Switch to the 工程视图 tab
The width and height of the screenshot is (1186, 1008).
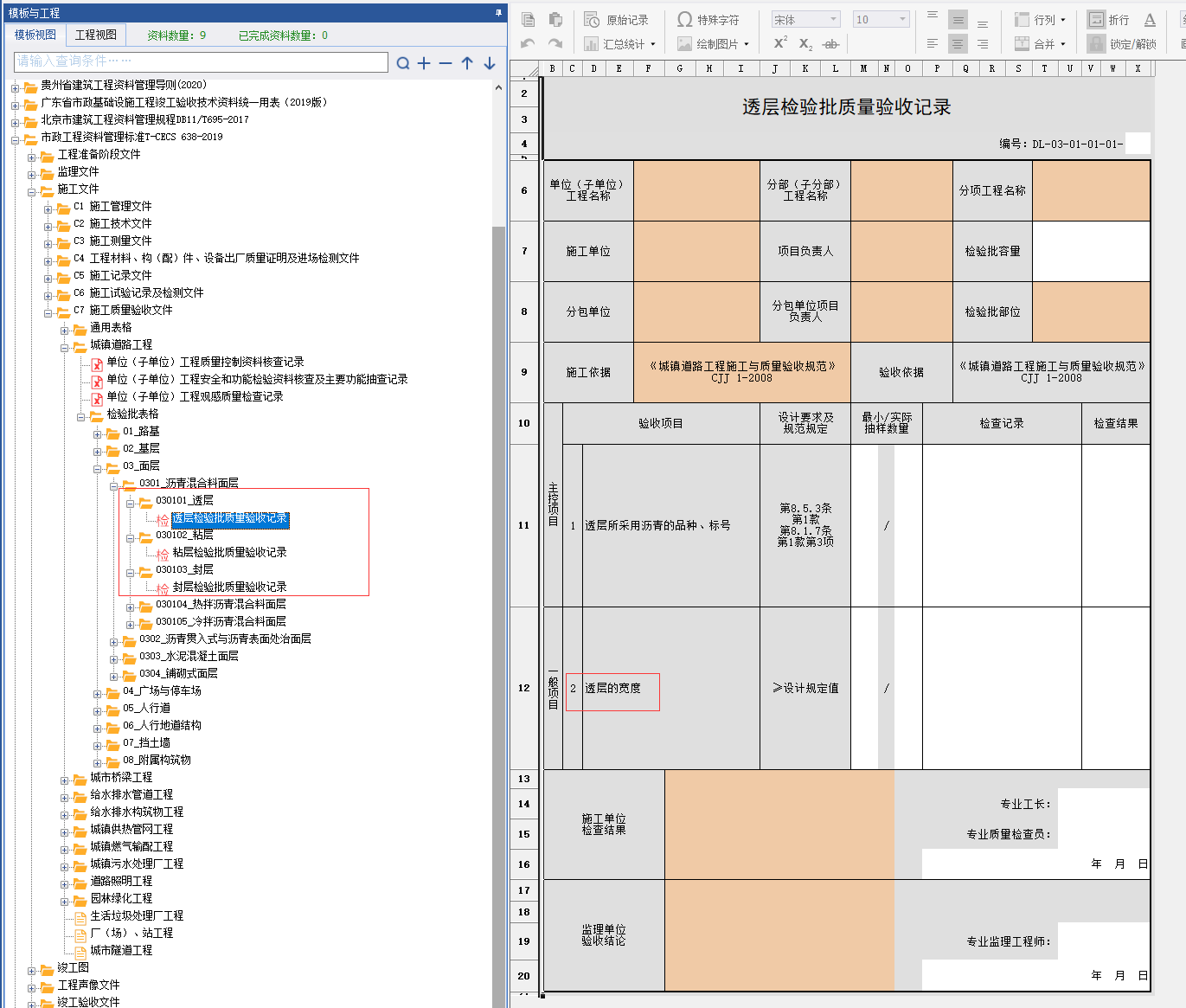click(96, 35)
